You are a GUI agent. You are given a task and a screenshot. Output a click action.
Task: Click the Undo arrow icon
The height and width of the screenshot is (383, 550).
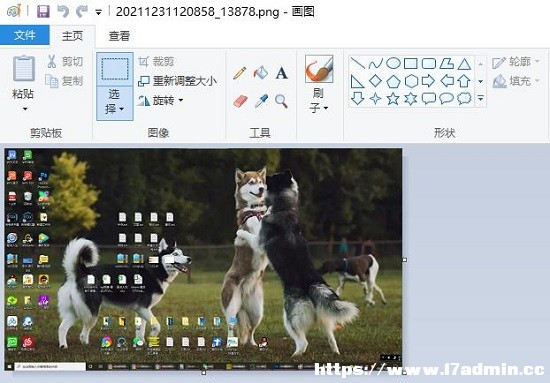pyautogui.click(x=63, y=12)
